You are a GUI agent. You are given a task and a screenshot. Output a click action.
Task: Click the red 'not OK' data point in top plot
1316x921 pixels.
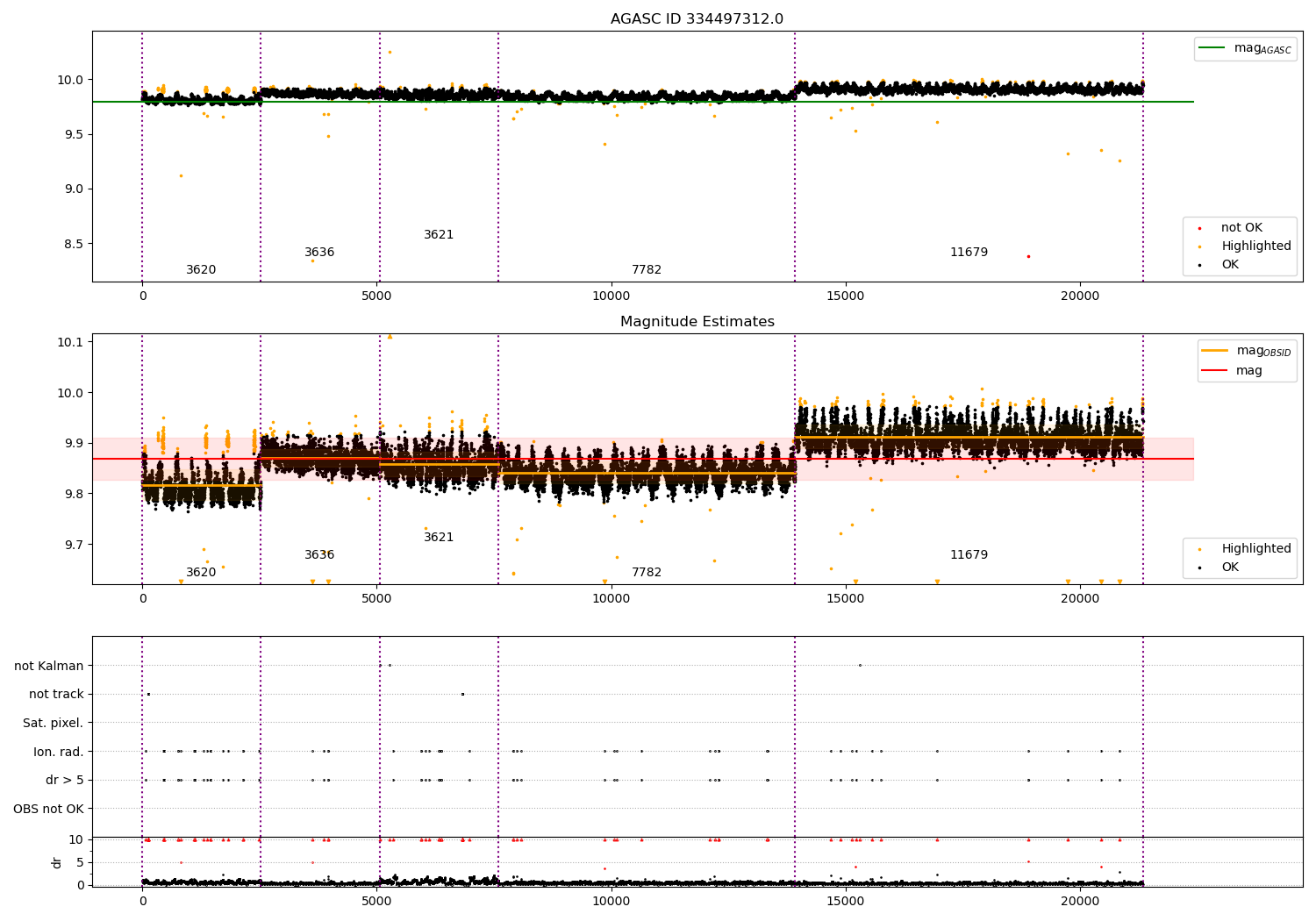(1028, 256)
